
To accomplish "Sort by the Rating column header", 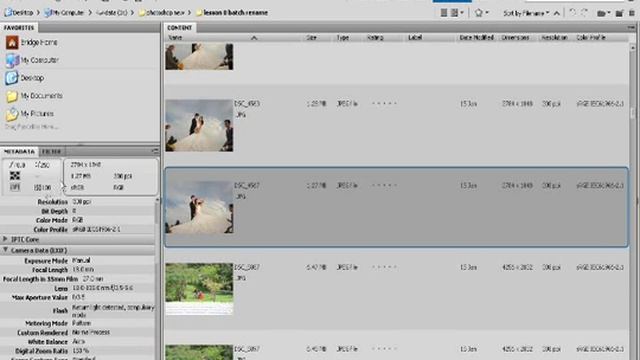I will (375, 38).
